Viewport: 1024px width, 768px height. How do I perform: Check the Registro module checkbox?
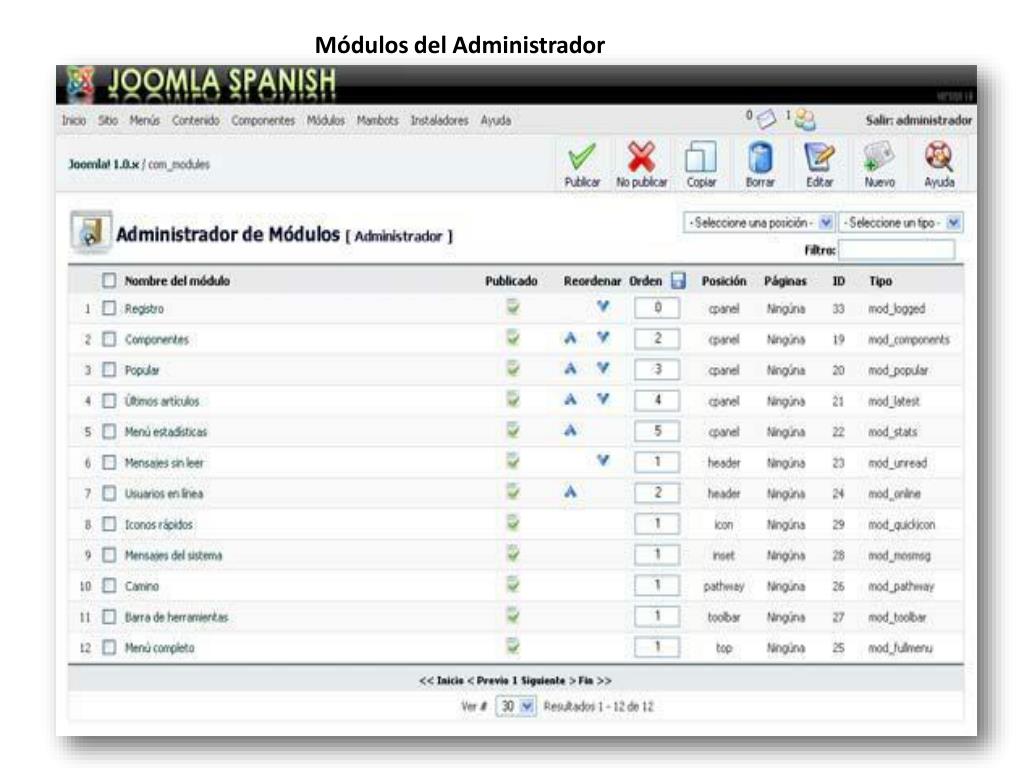point(109,308)
